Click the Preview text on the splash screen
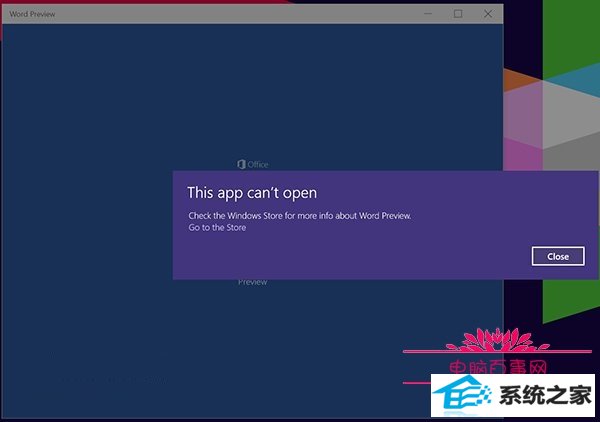The height and width of the screenshot is (422, 600). click(253, 282)
